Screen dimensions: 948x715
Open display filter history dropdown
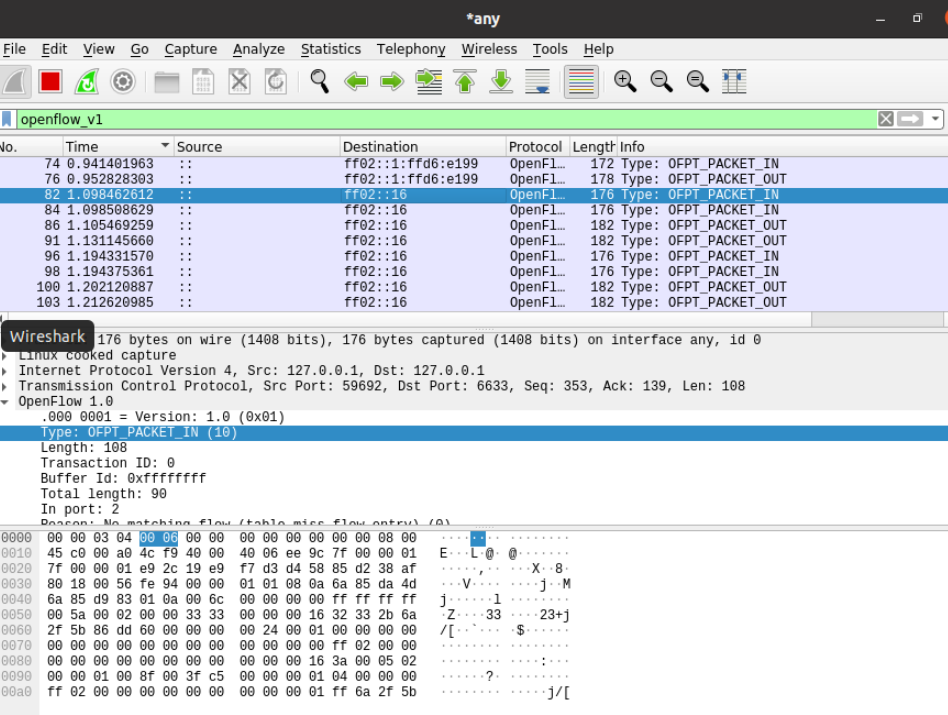click(x=935, y=119)
